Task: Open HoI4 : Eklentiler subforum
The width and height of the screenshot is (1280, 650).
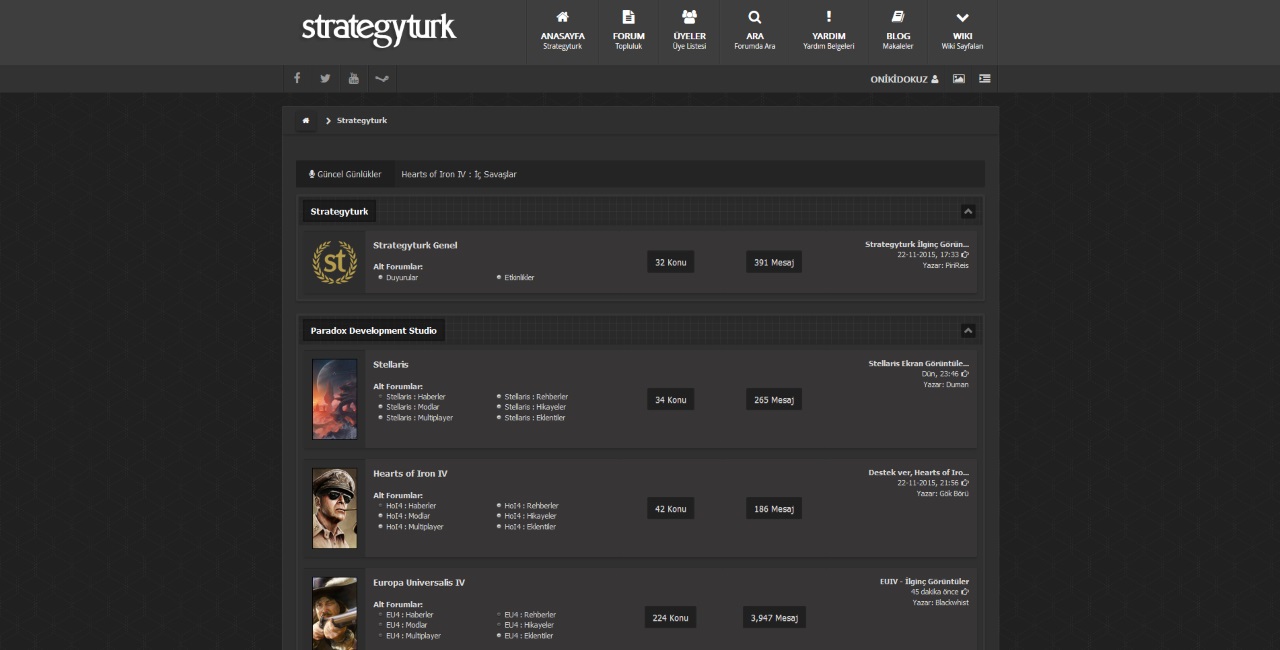Action: coord(530,527)
